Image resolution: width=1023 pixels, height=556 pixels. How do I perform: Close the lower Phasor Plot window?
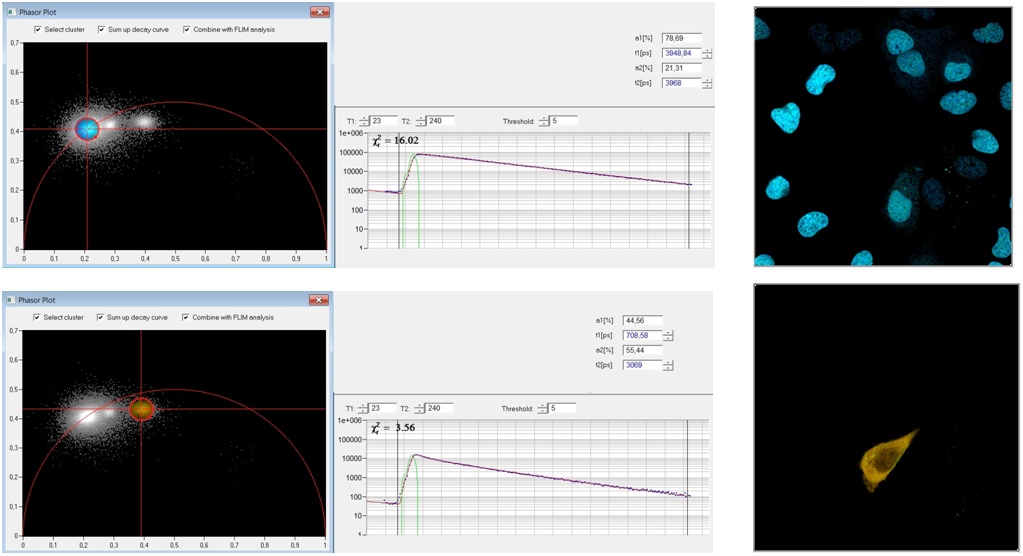click(x=318, y=299)
